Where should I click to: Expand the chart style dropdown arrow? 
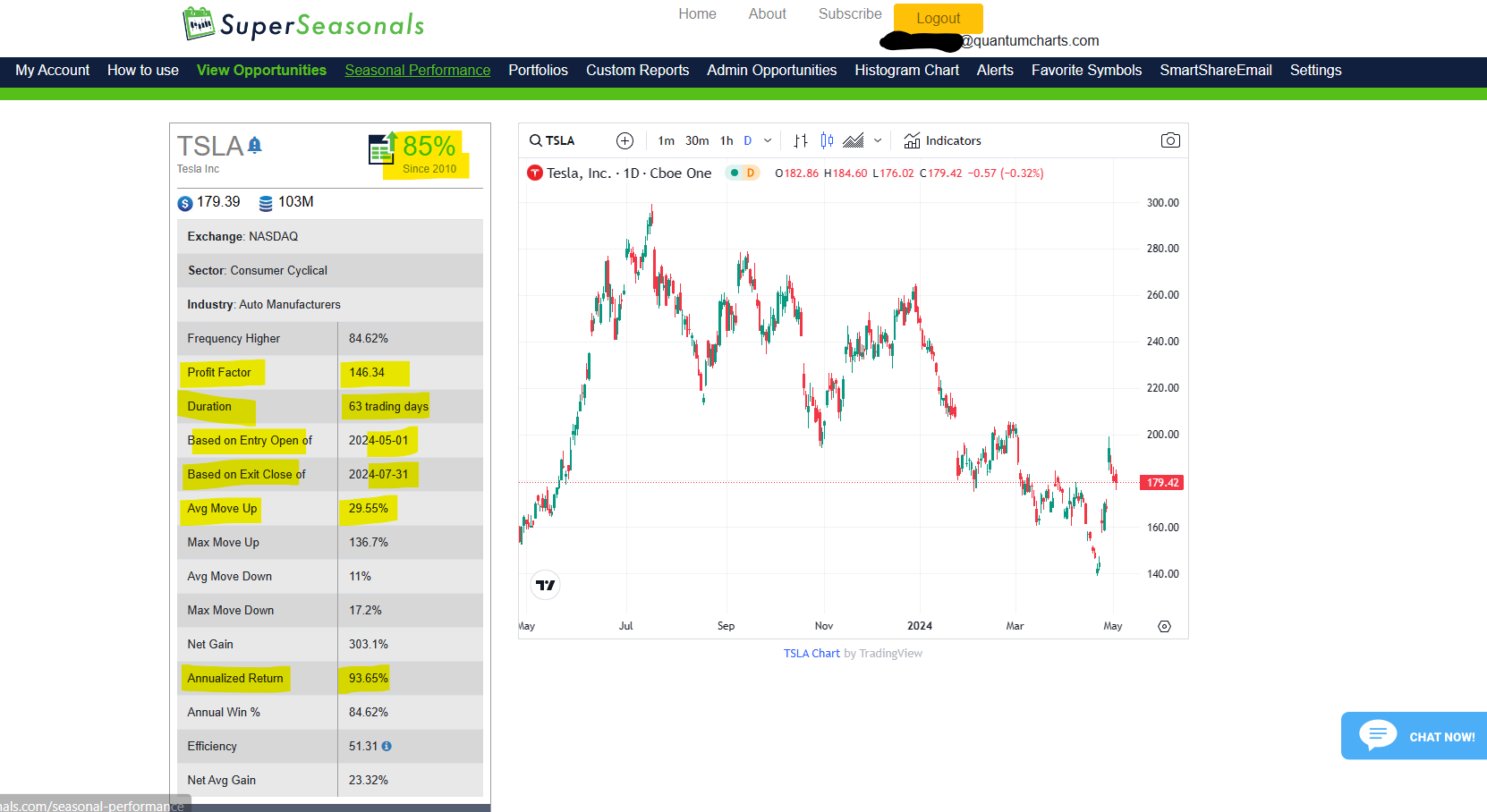click(x=878, y=140)
